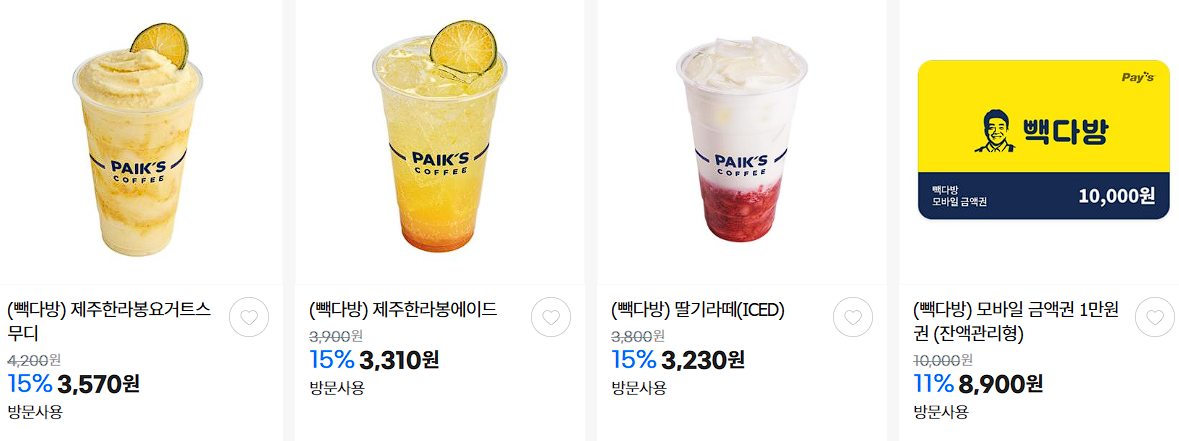Click the 3,230원 sale price
1179x441 pixels.
tap(703, 360)
